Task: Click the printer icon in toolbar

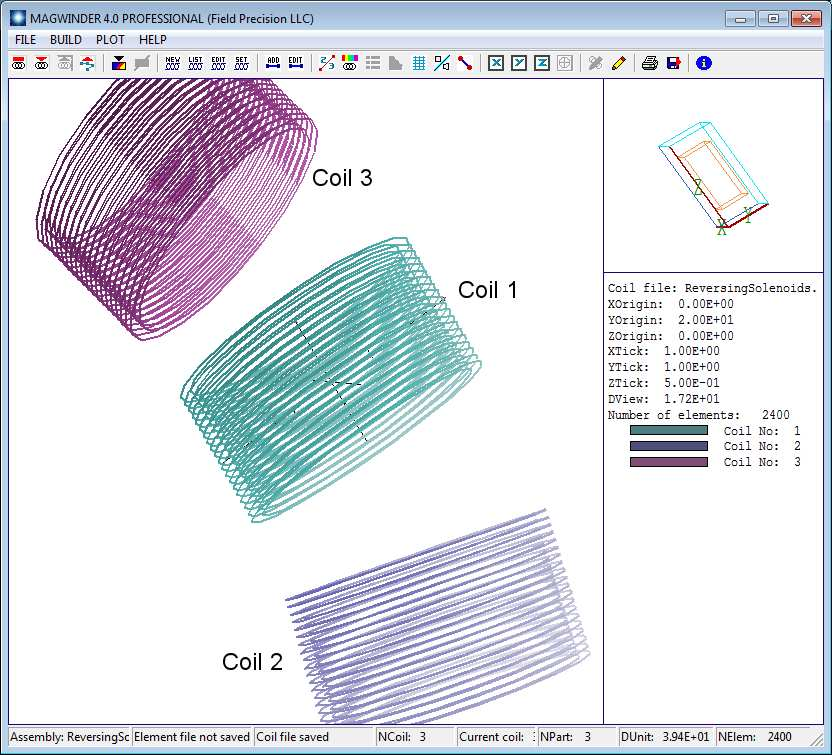Action: click(650, 63)
